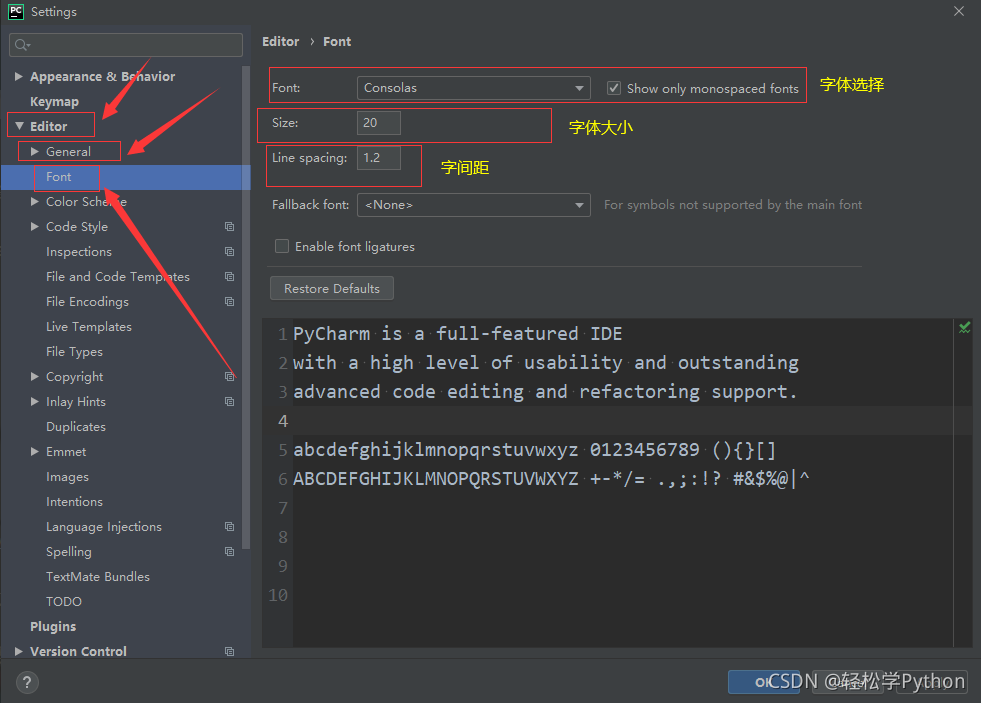Open File and Code Templates page

coord(118,276)
